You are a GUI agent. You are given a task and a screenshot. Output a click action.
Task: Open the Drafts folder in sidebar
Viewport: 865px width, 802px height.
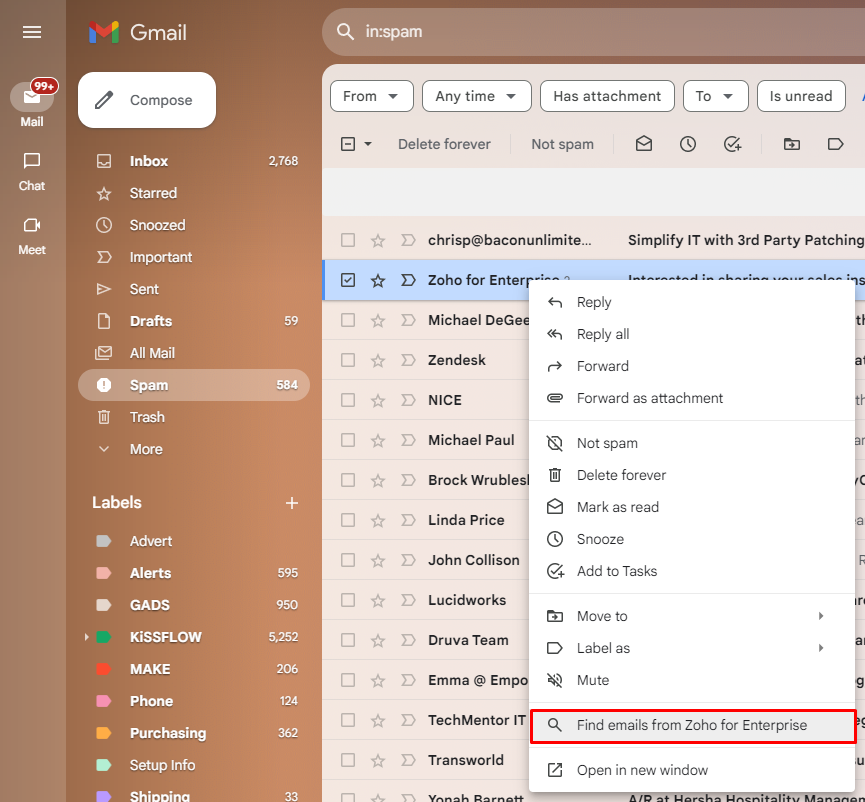(x=194, y=321)
